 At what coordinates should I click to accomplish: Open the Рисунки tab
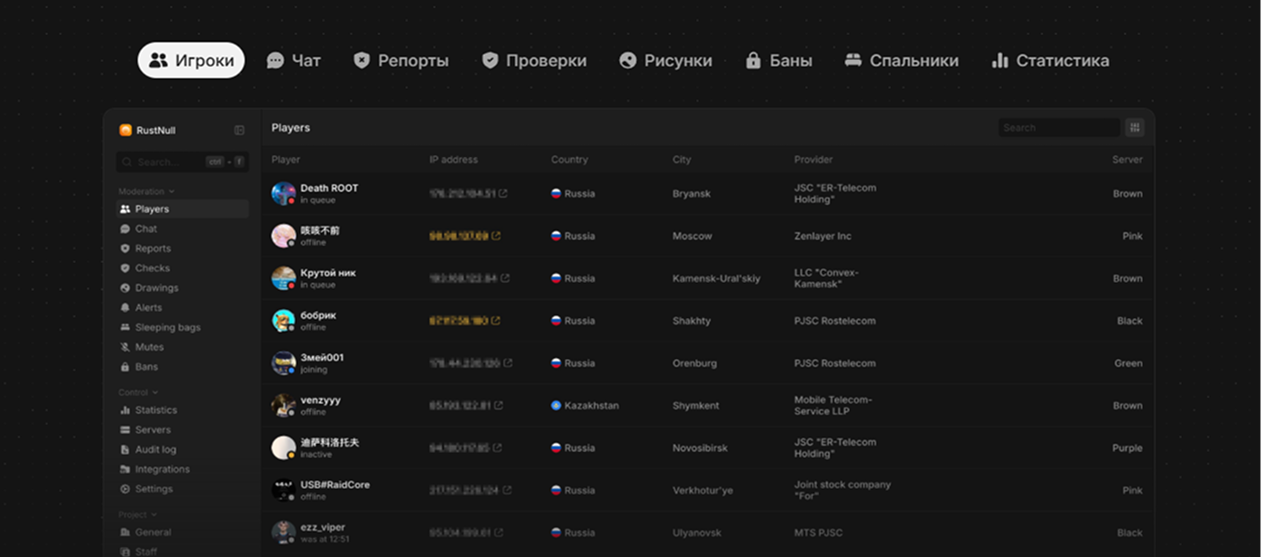coord(666,60)
